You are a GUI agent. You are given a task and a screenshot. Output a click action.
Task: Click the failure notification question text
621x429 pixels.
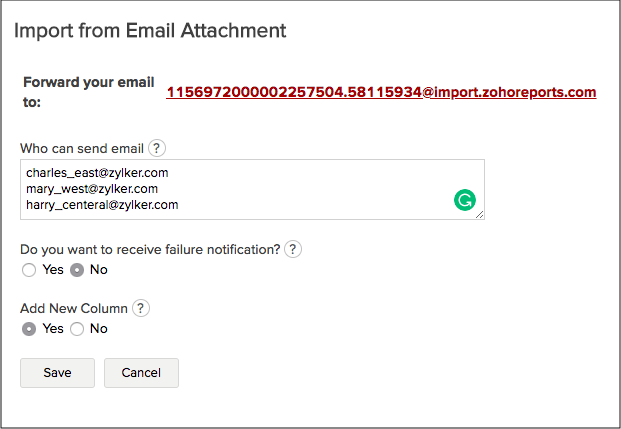(x=150, y=249)
